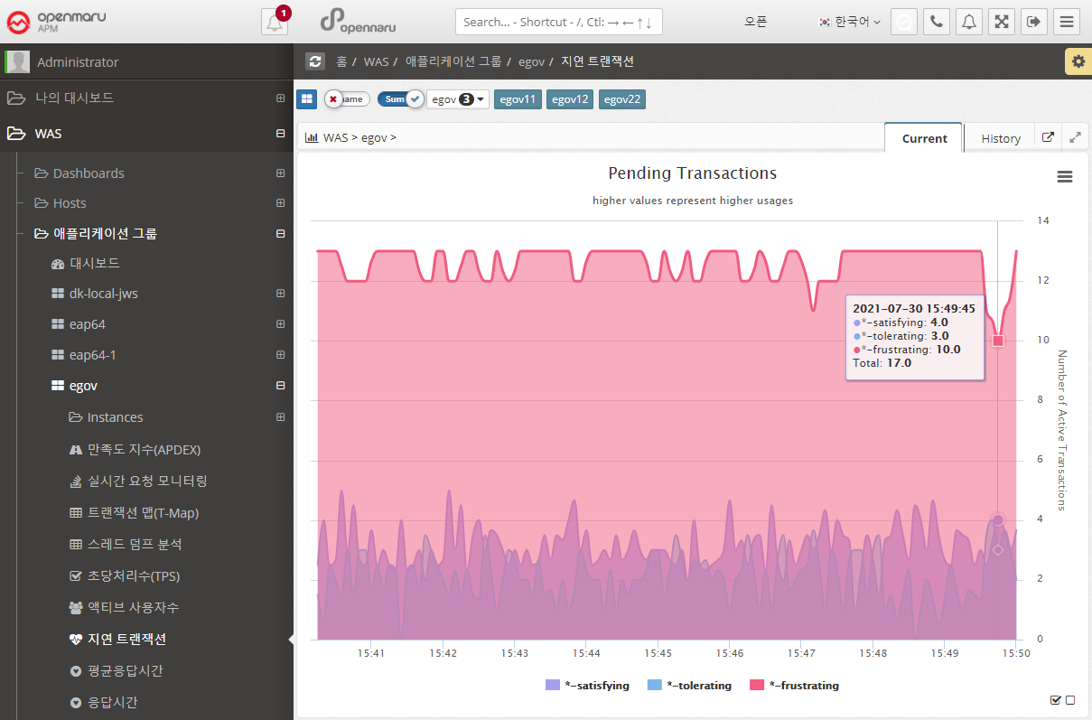Image resolution: width=1092 pixels, height=720 pixels.
Task: Open the 한국어 language dropdown
Action: coord(849,22)
